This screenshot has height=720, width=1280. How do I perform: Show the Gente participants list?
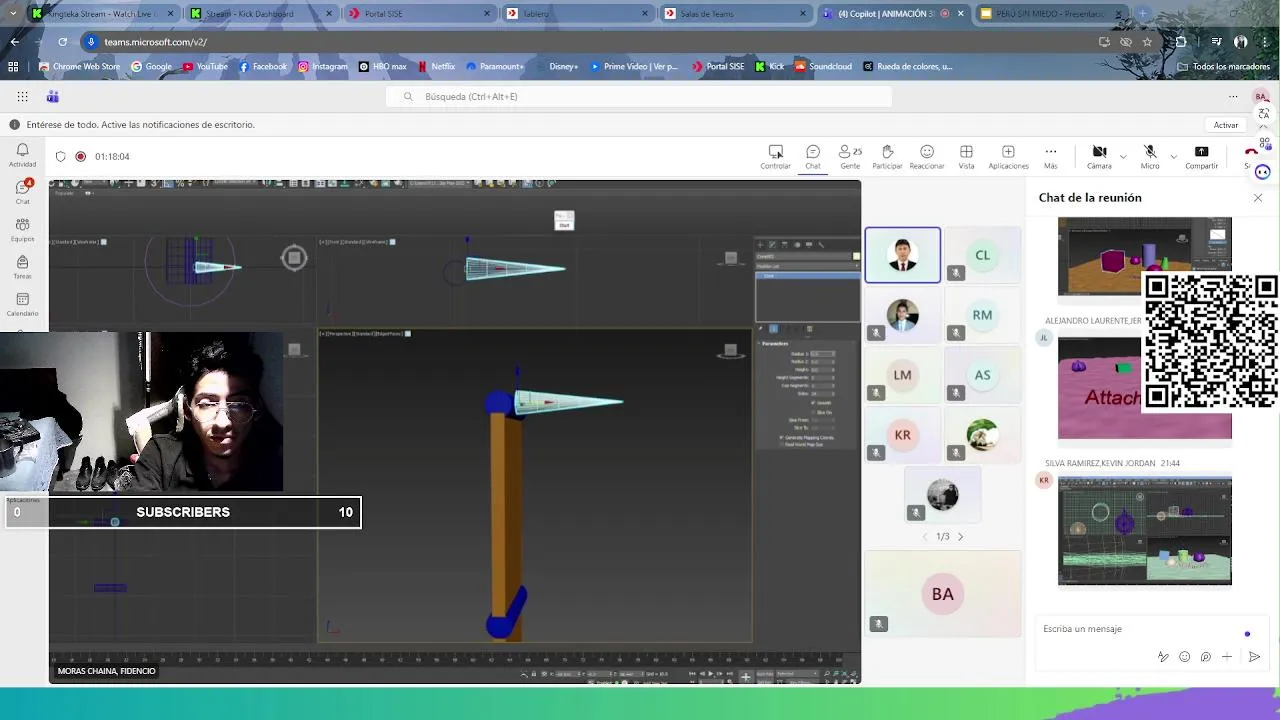pyautogui.click(x=850, y=156)
